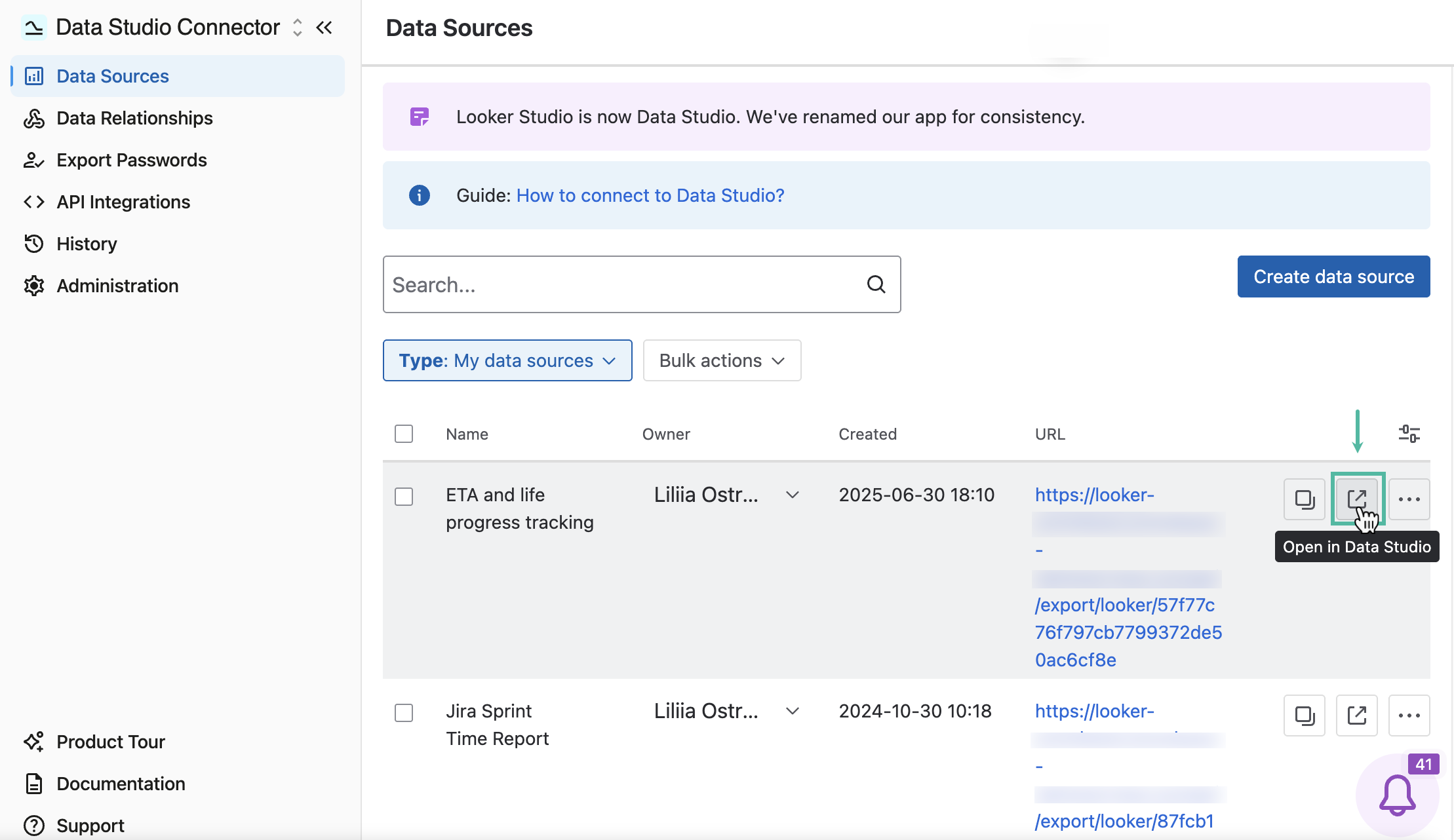The width and height of the screenshot is (1454, 840).
Task: Click the Documentation file icon
Action: 34,784
